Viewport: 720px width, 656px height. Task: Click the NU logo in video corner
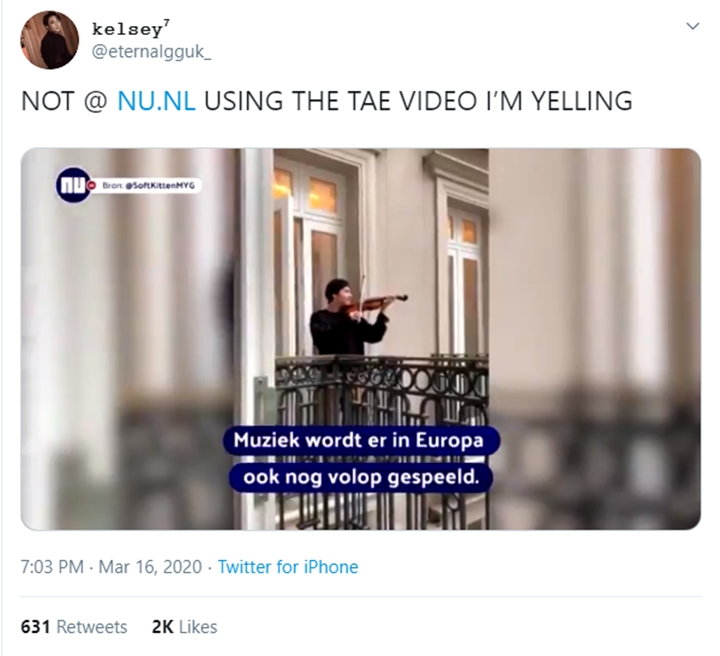72,184
